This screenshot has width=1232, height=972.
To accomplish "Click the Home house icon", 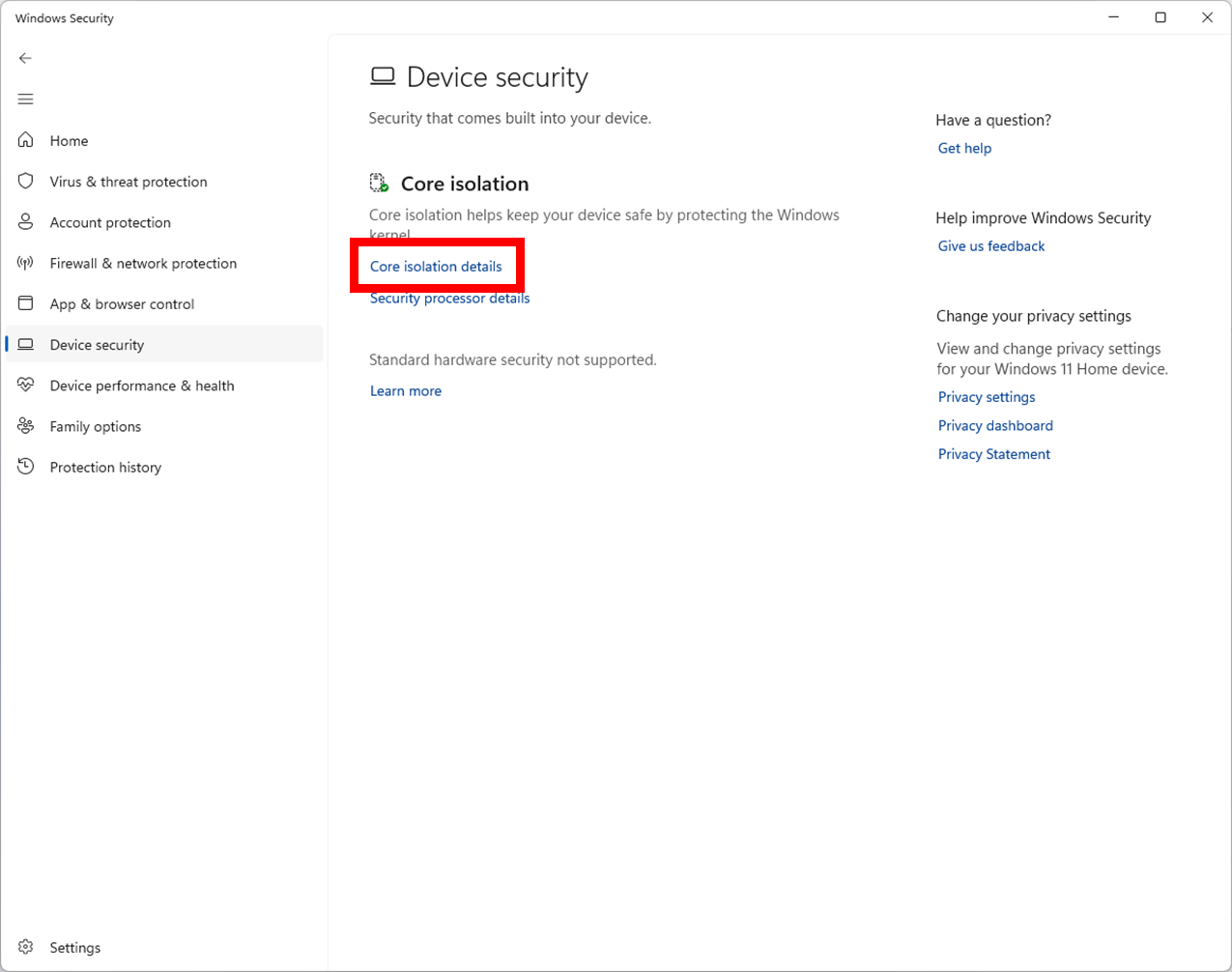I will (x=26, y=140).
